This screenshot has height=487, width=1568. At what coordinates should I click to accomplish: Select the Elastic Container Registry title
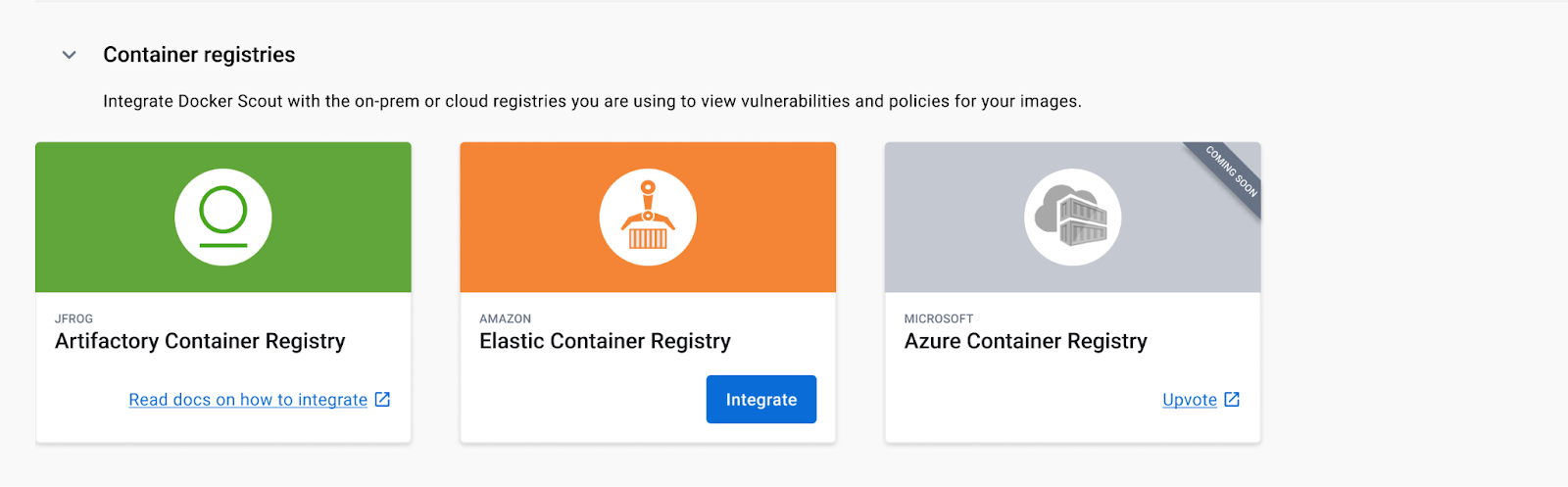[x=605, y=341]
